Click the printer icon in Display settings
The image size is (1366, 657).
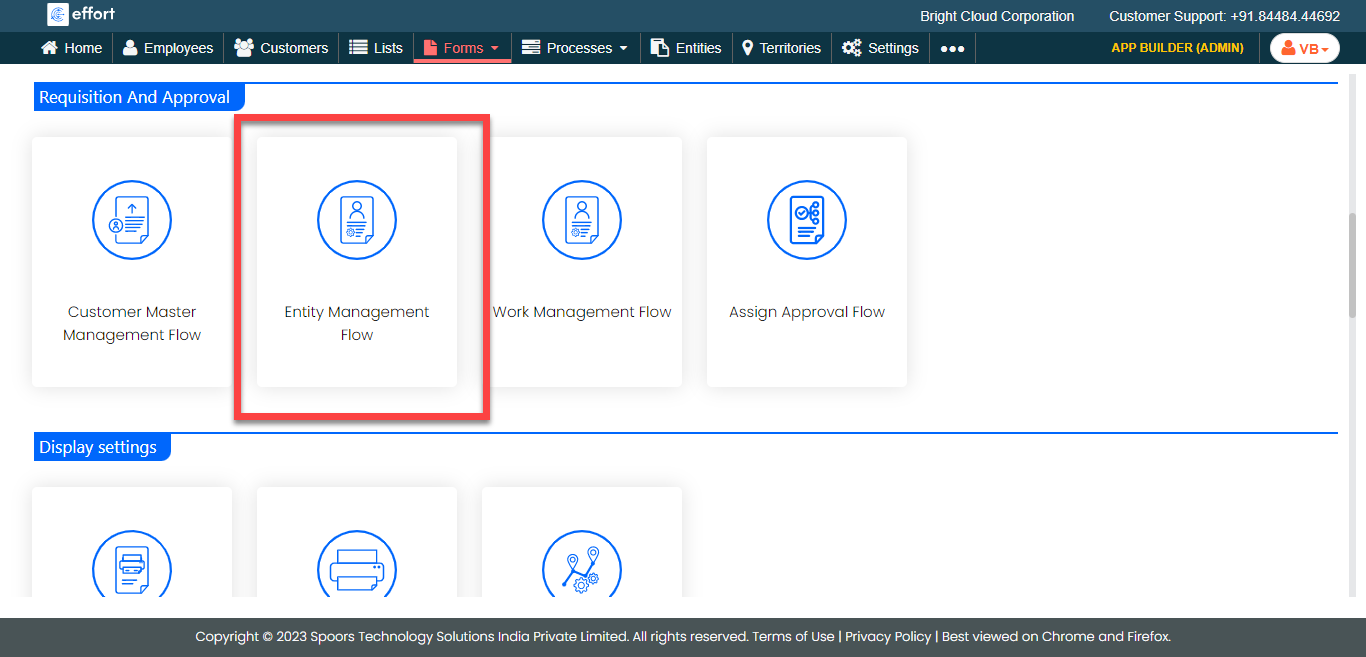coord(357,569)
